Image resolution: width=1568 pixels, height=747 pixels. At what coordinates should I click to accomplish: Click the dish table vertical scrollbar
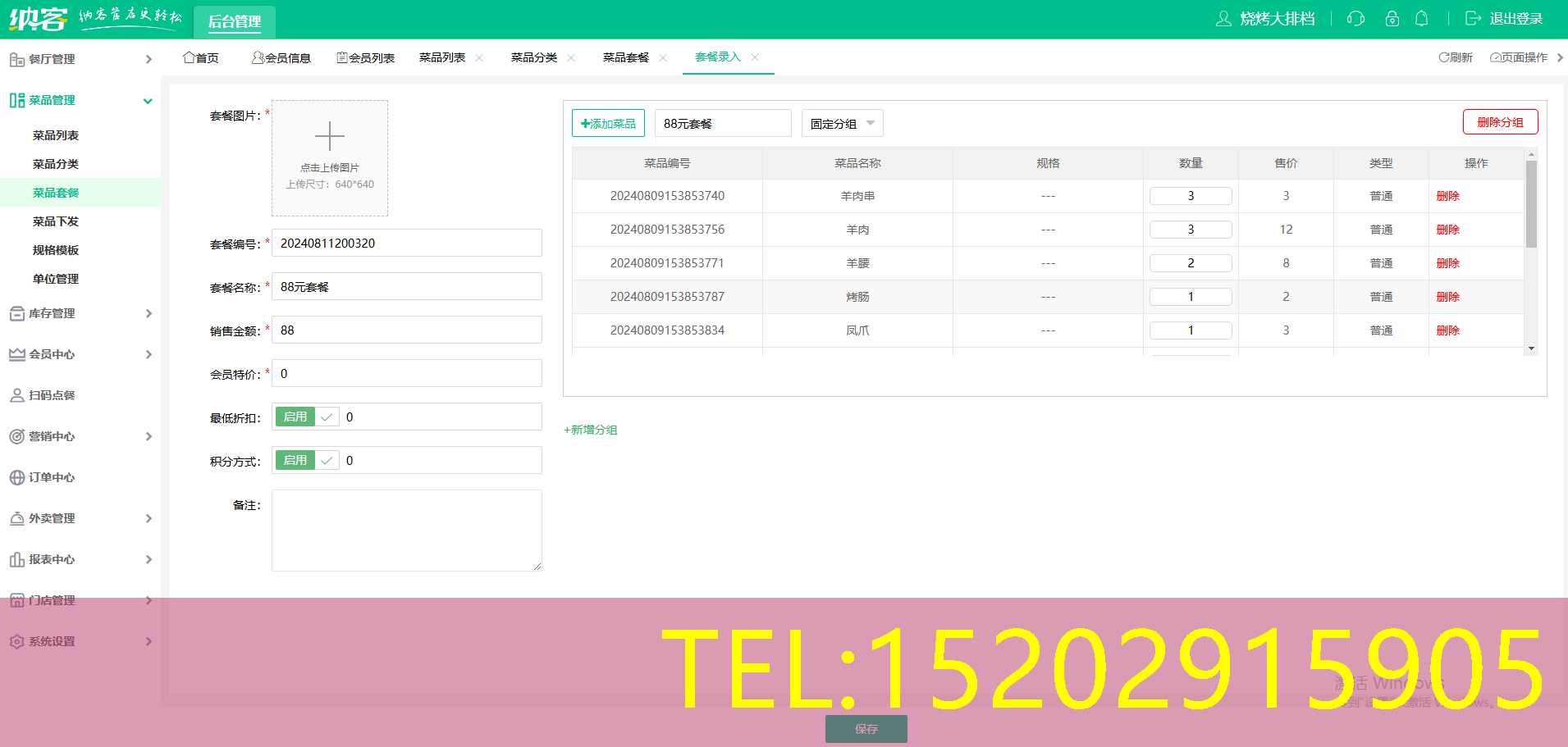[x=1531, y=205]
